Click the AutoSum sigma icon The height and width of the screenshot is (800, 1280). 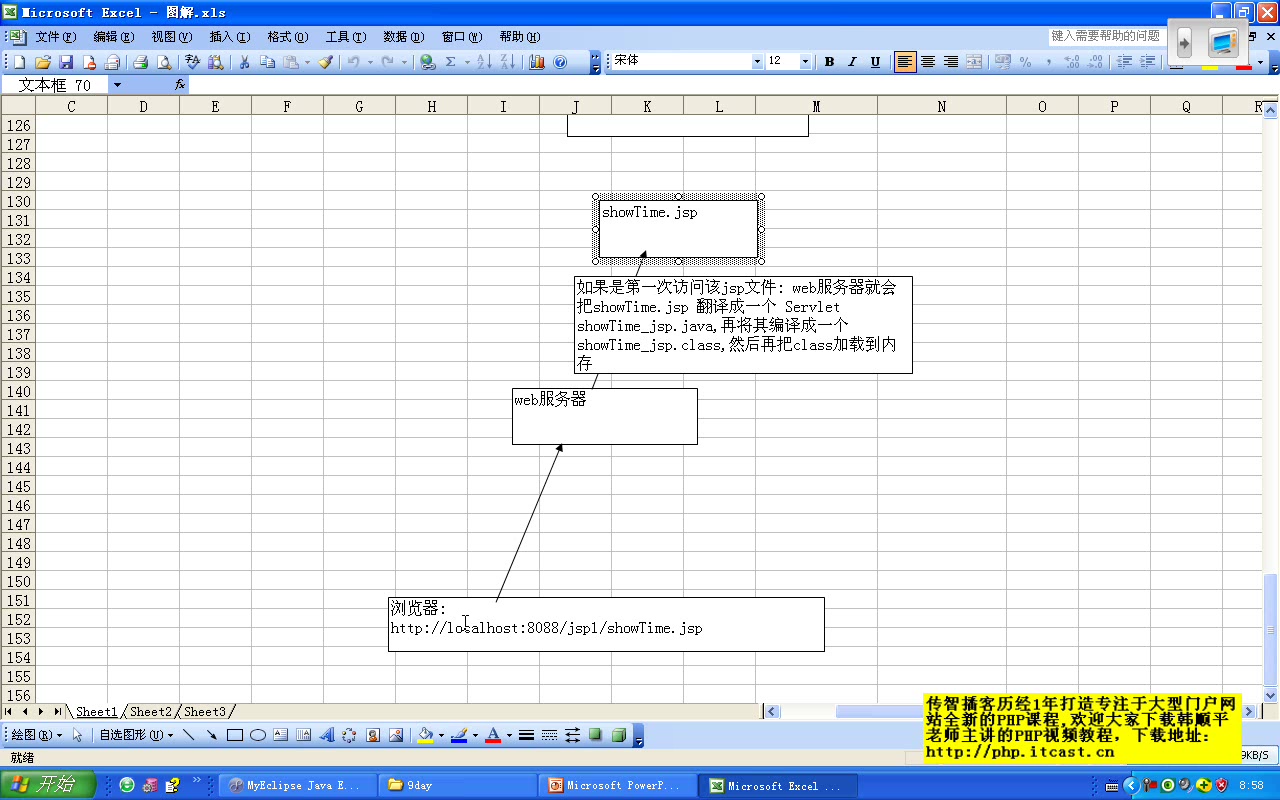coord(451,62)
